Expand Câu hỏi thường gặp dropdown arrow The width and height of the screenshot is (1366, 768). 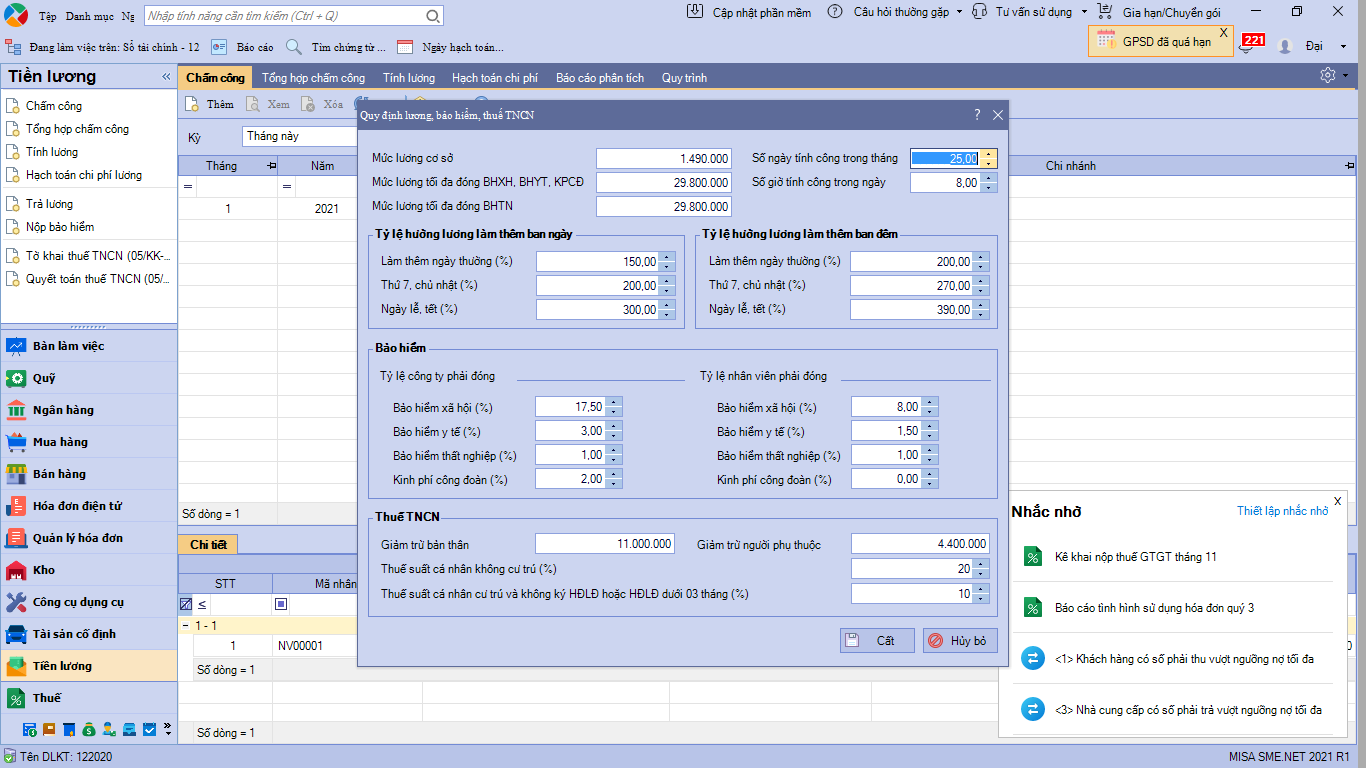click(x=959, y=12)
